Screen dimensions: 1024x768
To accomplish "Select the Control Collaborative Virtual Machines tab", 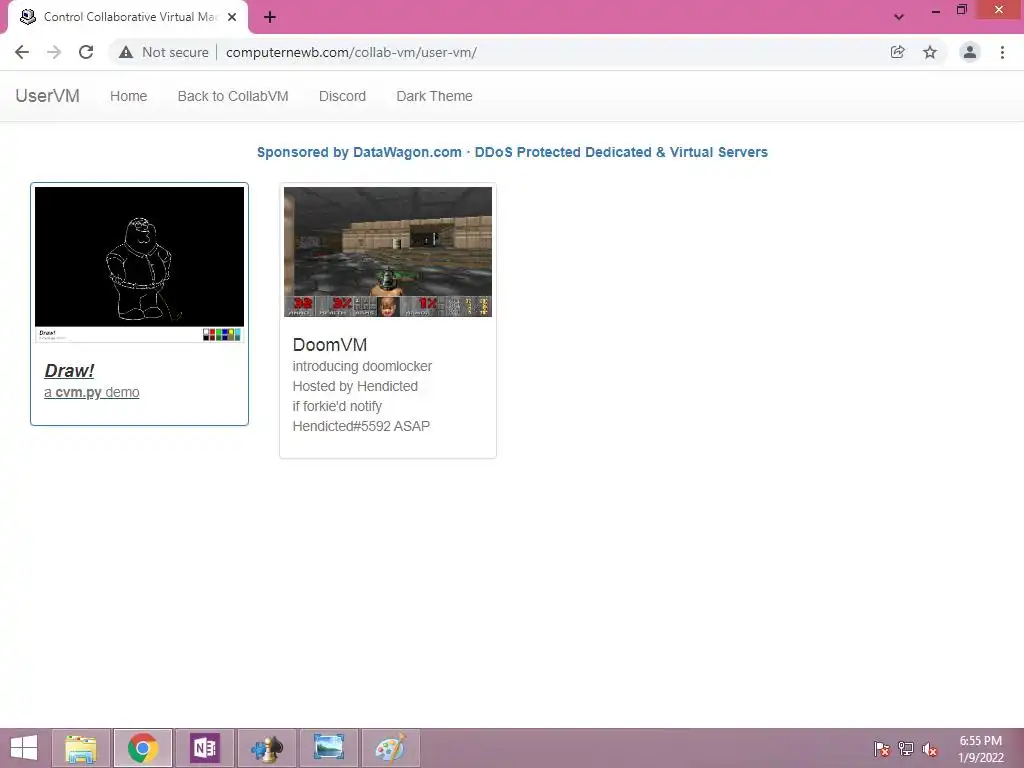I will 128,17.
